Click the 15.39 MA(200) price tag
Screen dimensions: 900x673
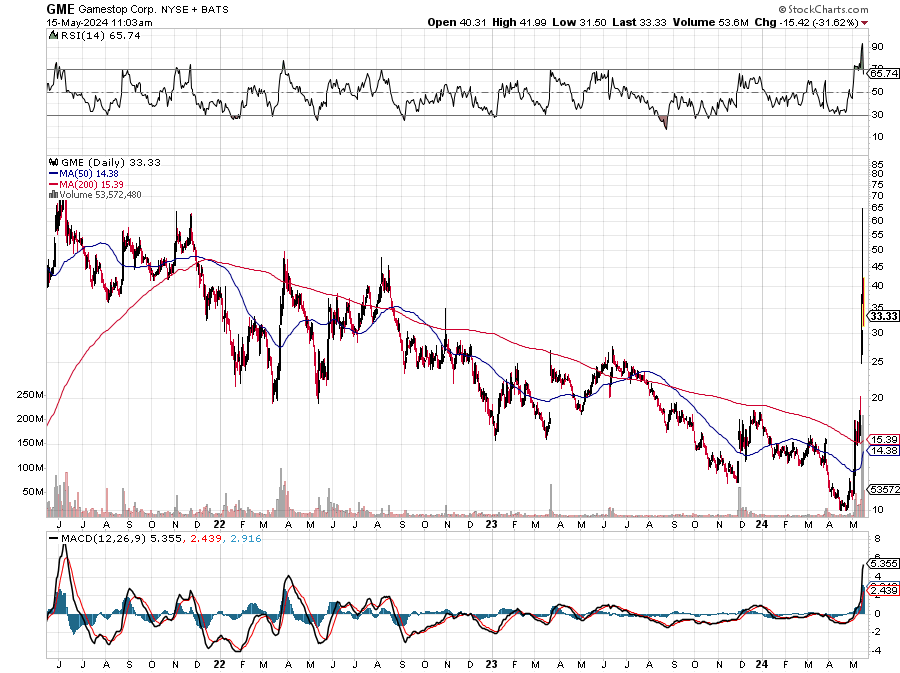click(x=883, y=440)
